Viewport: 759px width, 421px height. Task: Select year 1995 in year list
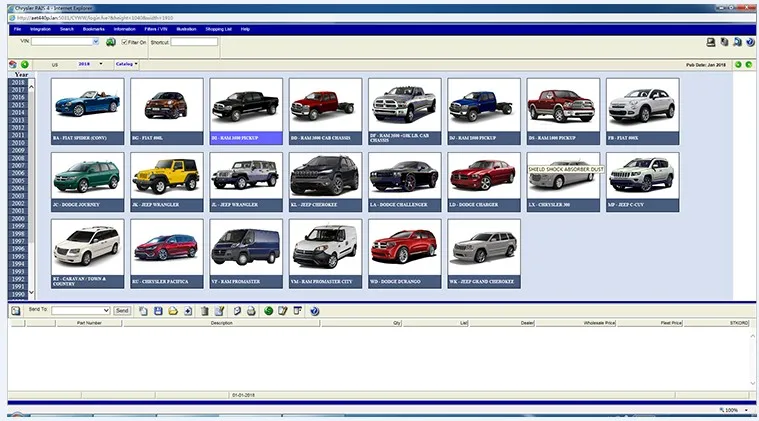[x=18, y=256]
